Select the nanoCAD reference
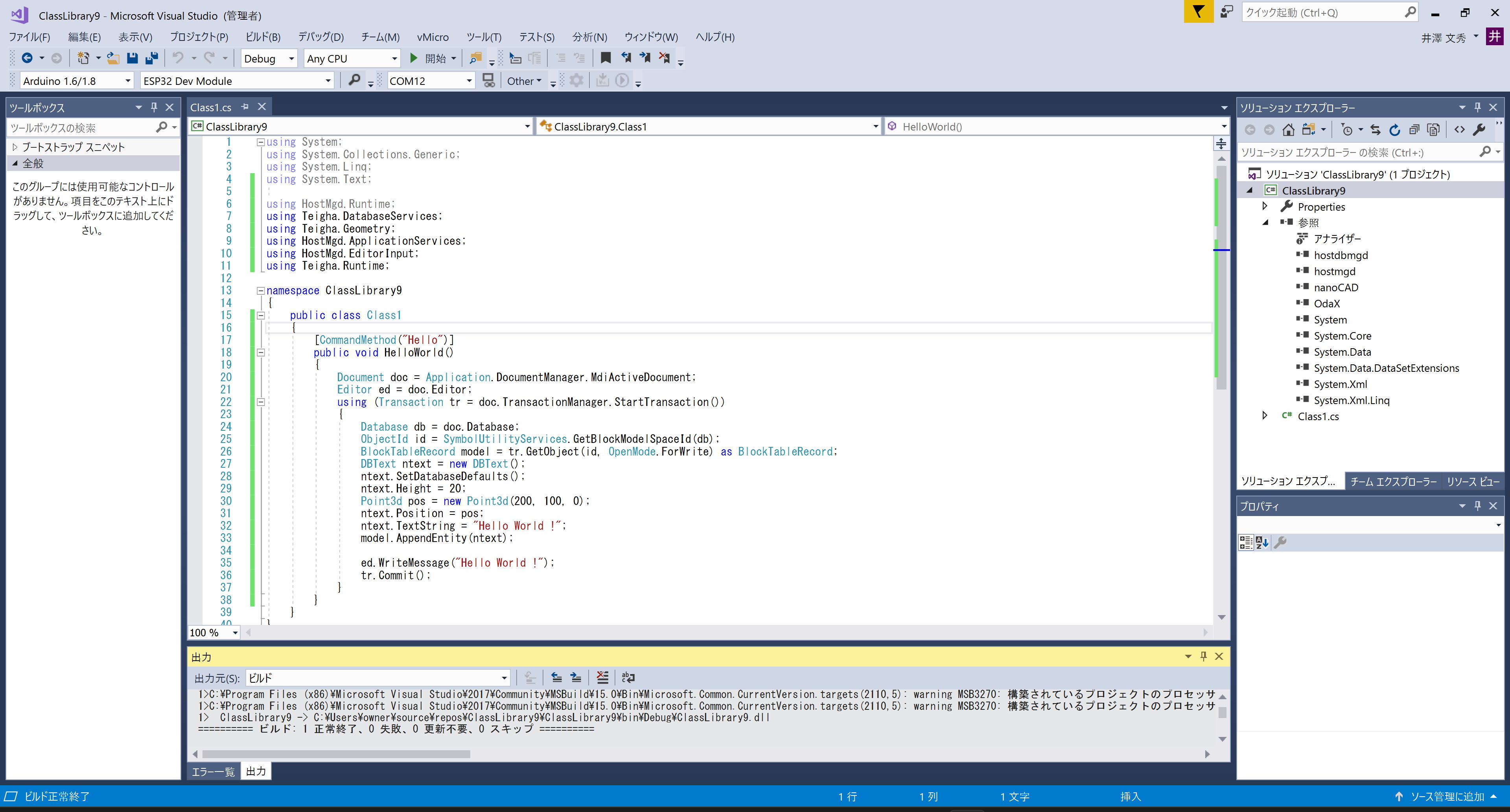Image resolution: width=1510 pixels, height=812 pixels. click(x=1335, y=287)
